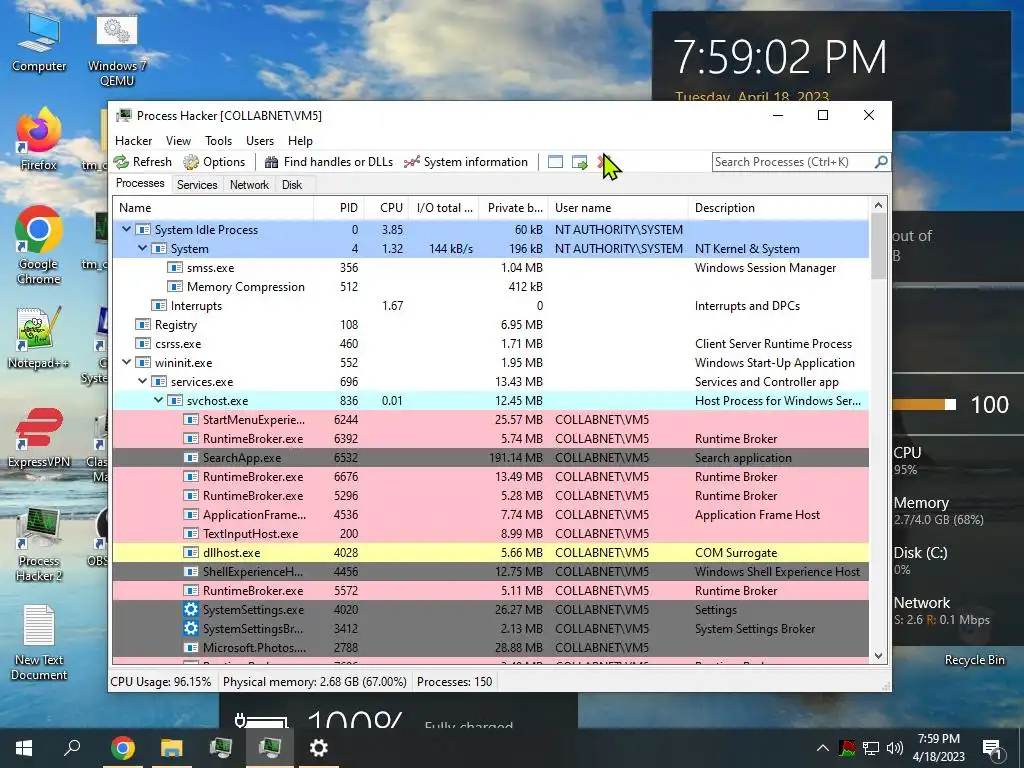Collapse the System Idle Process tree

pyautogui.click(x=127, y=229)
